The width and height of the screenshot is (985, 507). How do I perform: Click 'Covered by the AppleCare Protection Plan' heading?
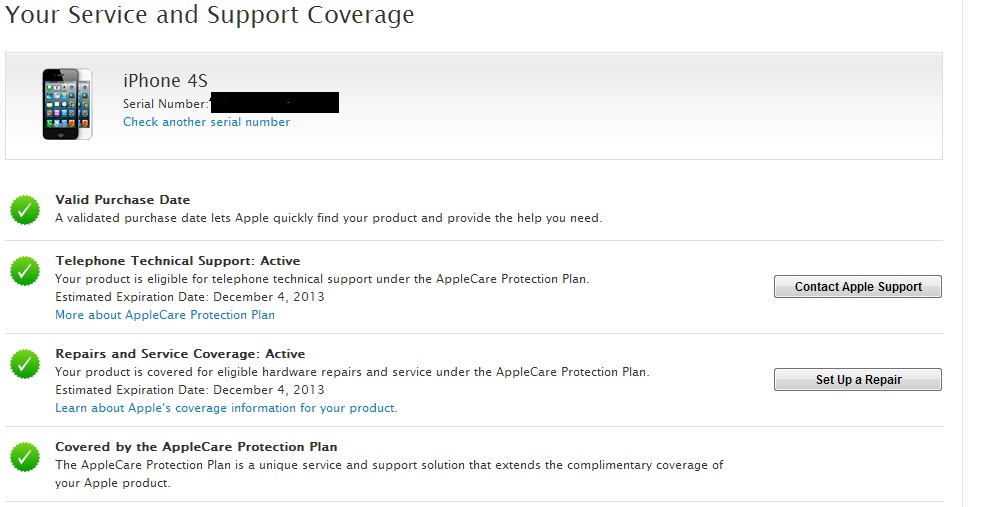click(x=196, y=447)
